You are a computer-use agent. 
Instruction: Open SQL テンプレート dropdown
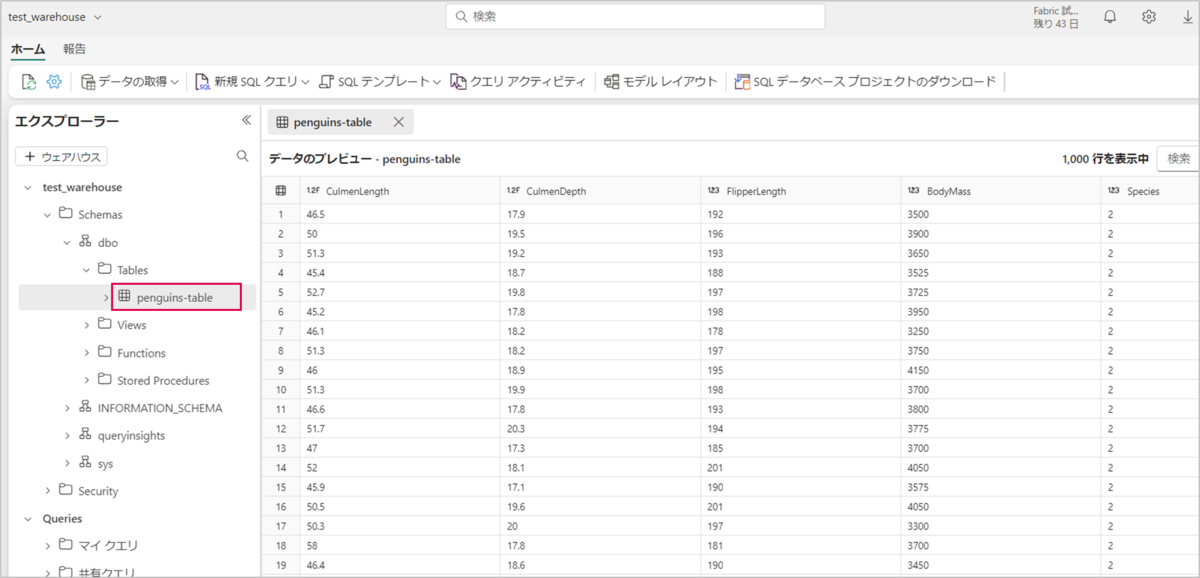pos(380,82)
